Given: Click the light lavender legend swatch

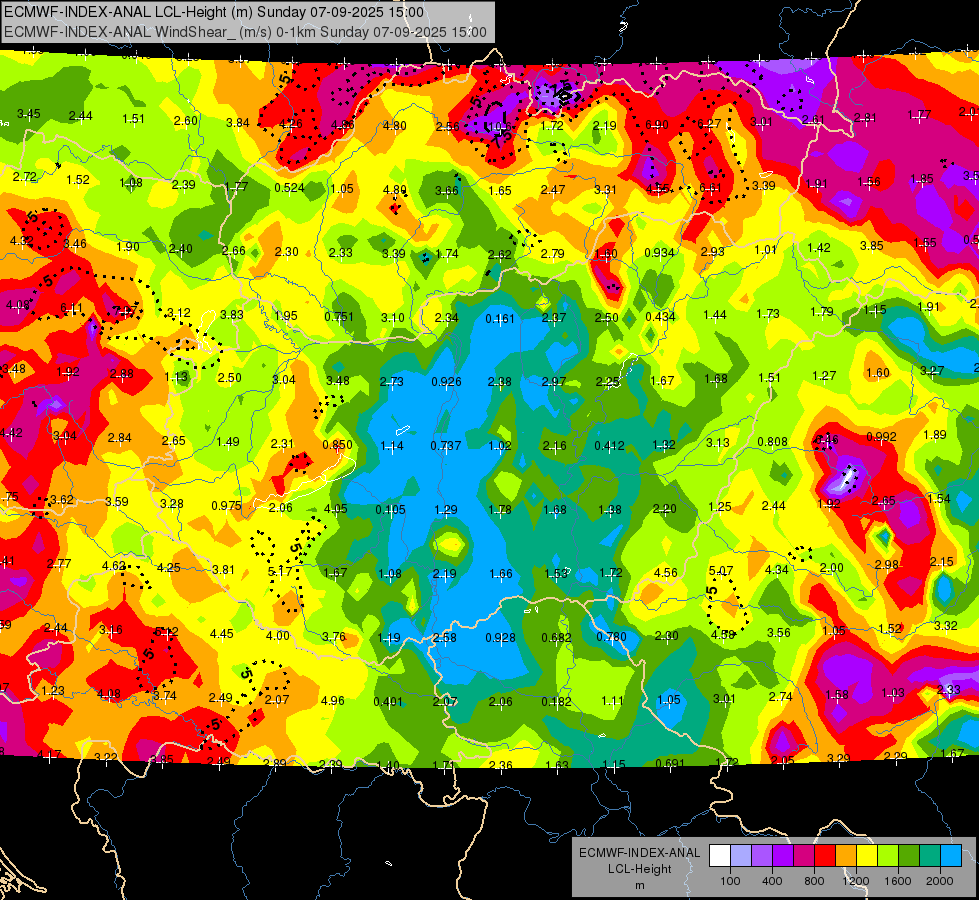Looking at the screenshot, I should pos(741,856).
